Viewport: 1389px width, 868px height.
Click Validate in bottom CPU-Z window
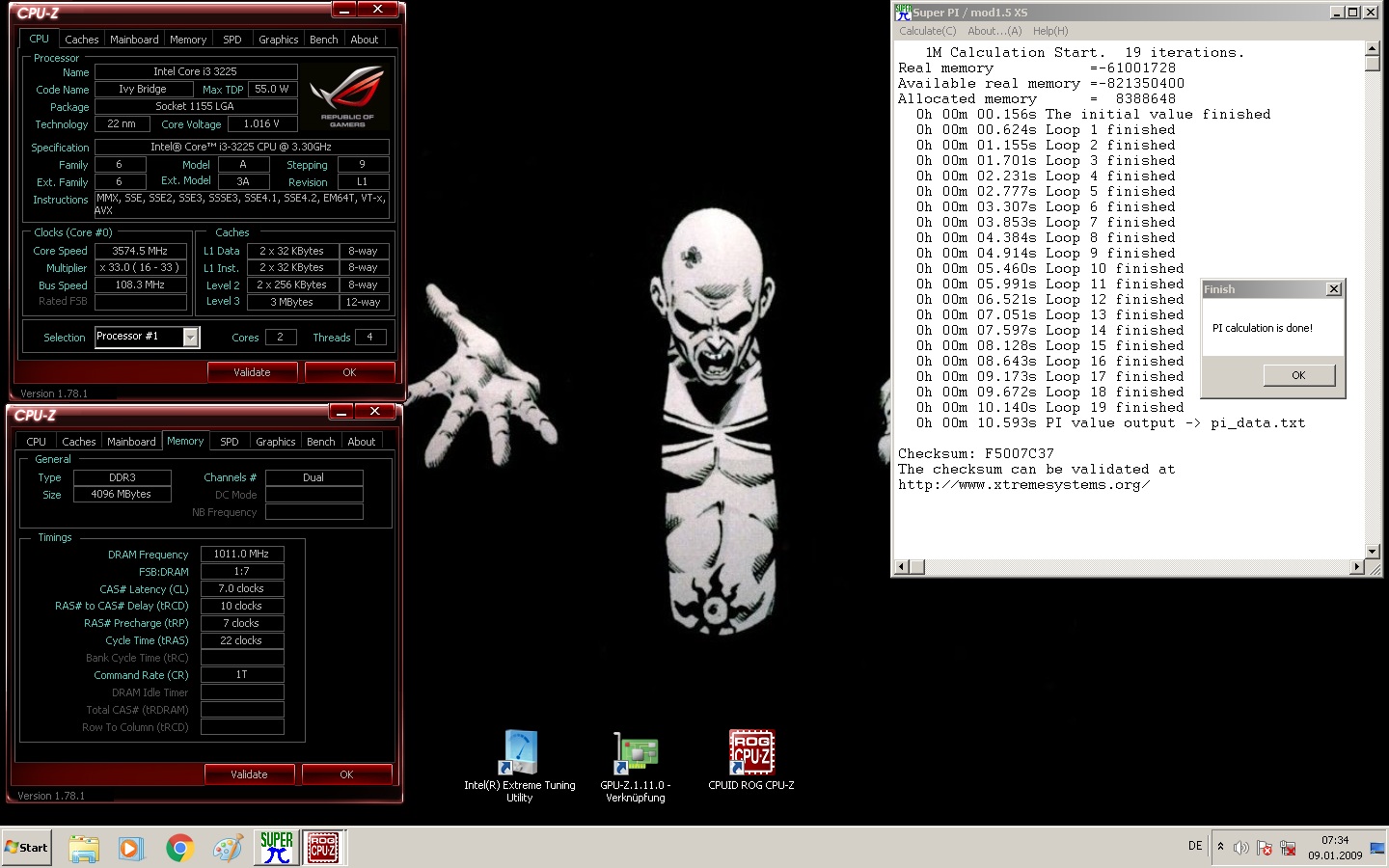coord(249,774)
